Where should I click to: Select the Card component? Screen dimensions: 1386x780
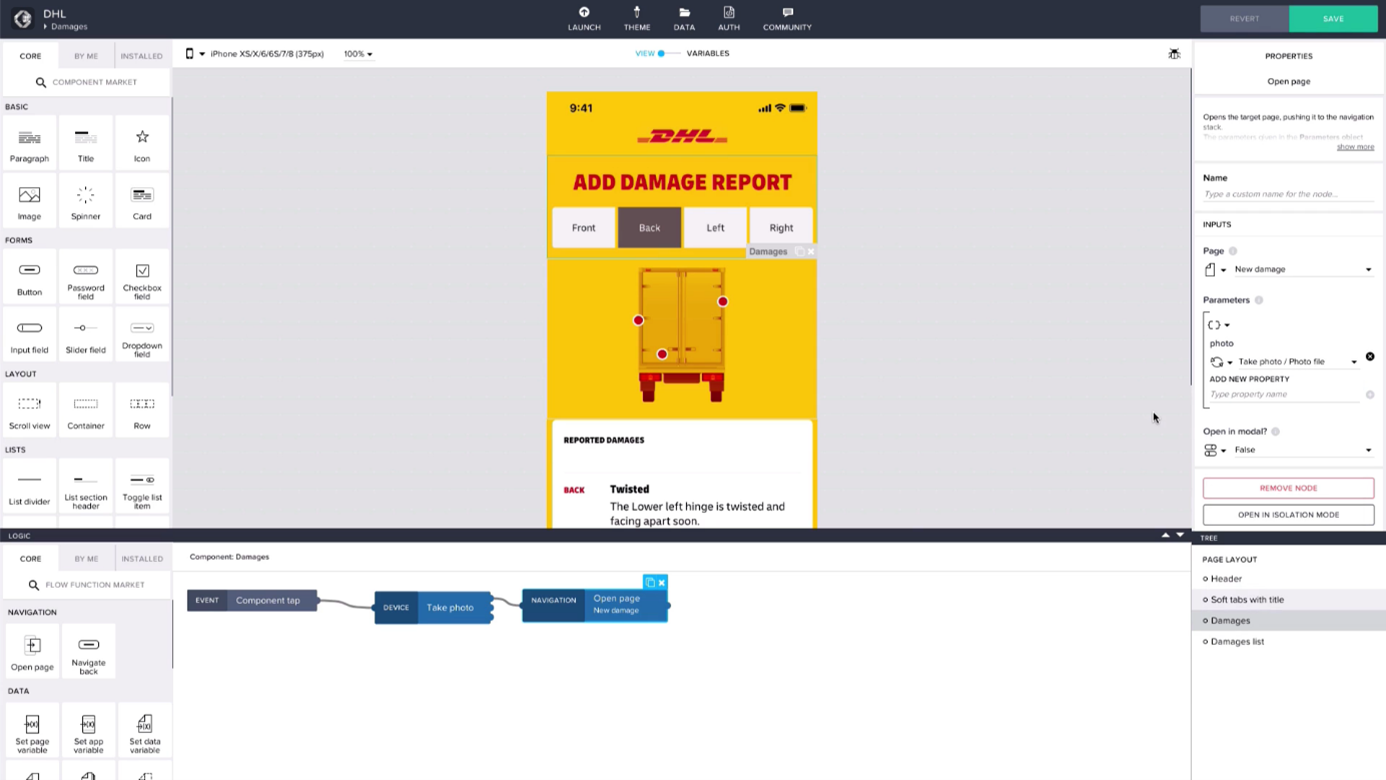(x=142, y=202)
